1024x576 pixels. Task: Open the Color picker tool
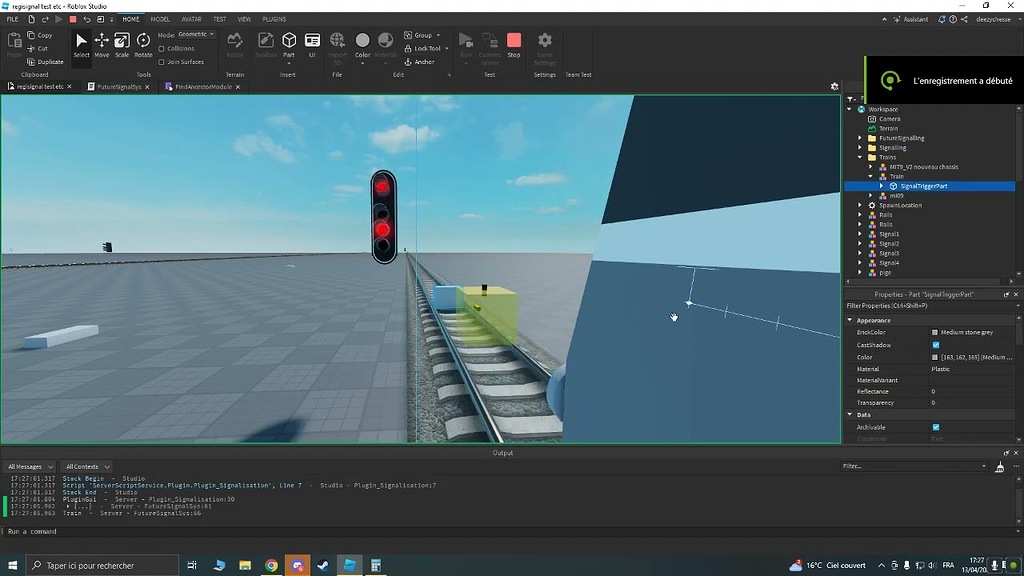tap(362, 43)
